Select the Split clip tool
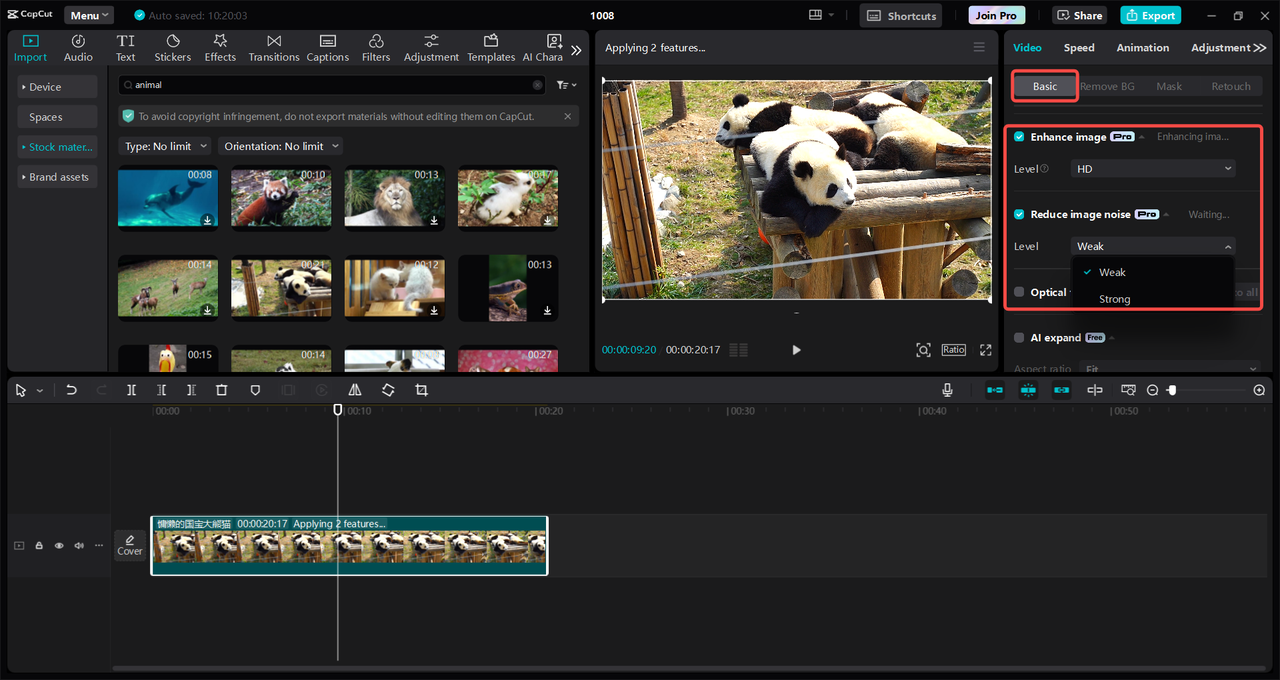Image resolution: width=1280 pixels, height=680 pixels. 131,390
